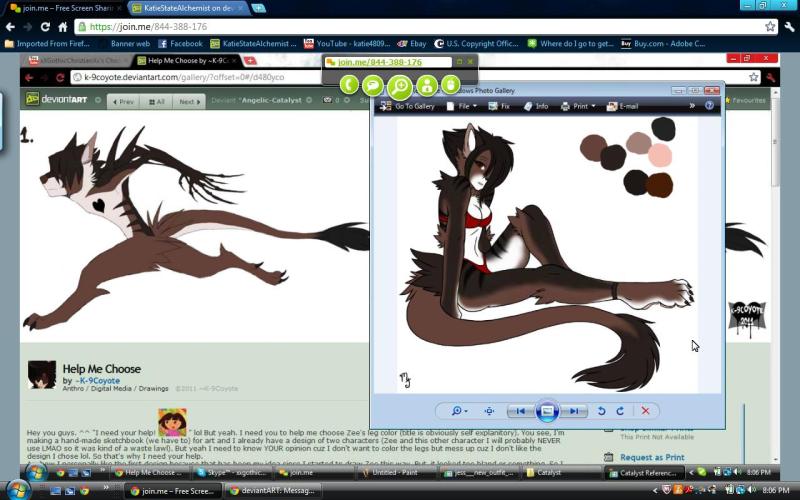Open the Facebook bookmark

coord(180,44)
